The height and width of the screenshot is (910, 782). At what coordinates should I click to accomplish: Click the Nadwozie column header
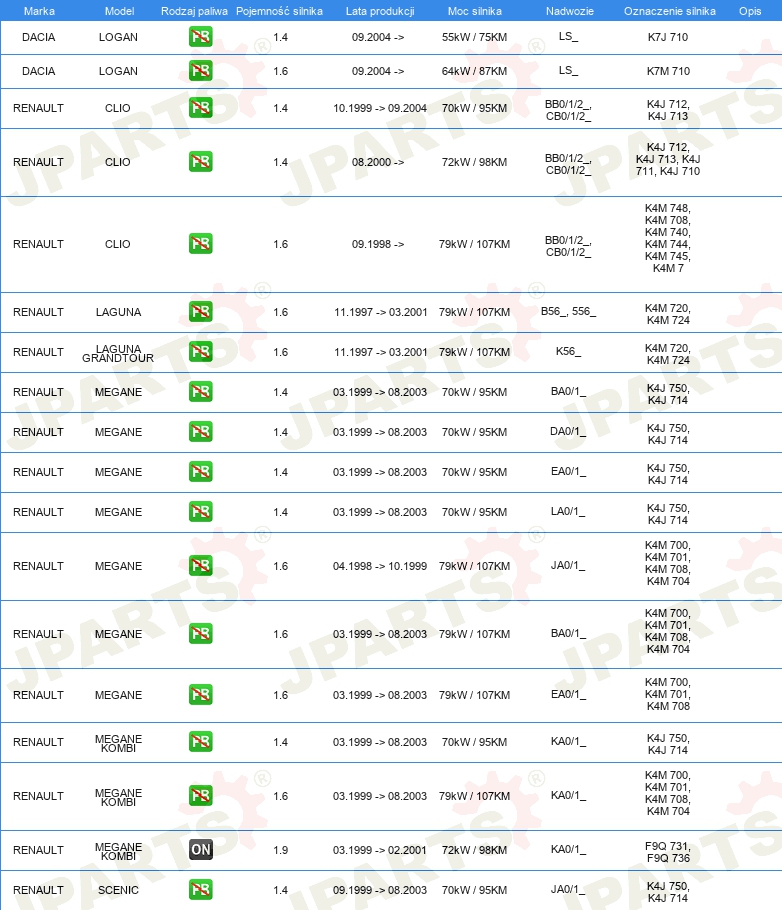(570, 11)
